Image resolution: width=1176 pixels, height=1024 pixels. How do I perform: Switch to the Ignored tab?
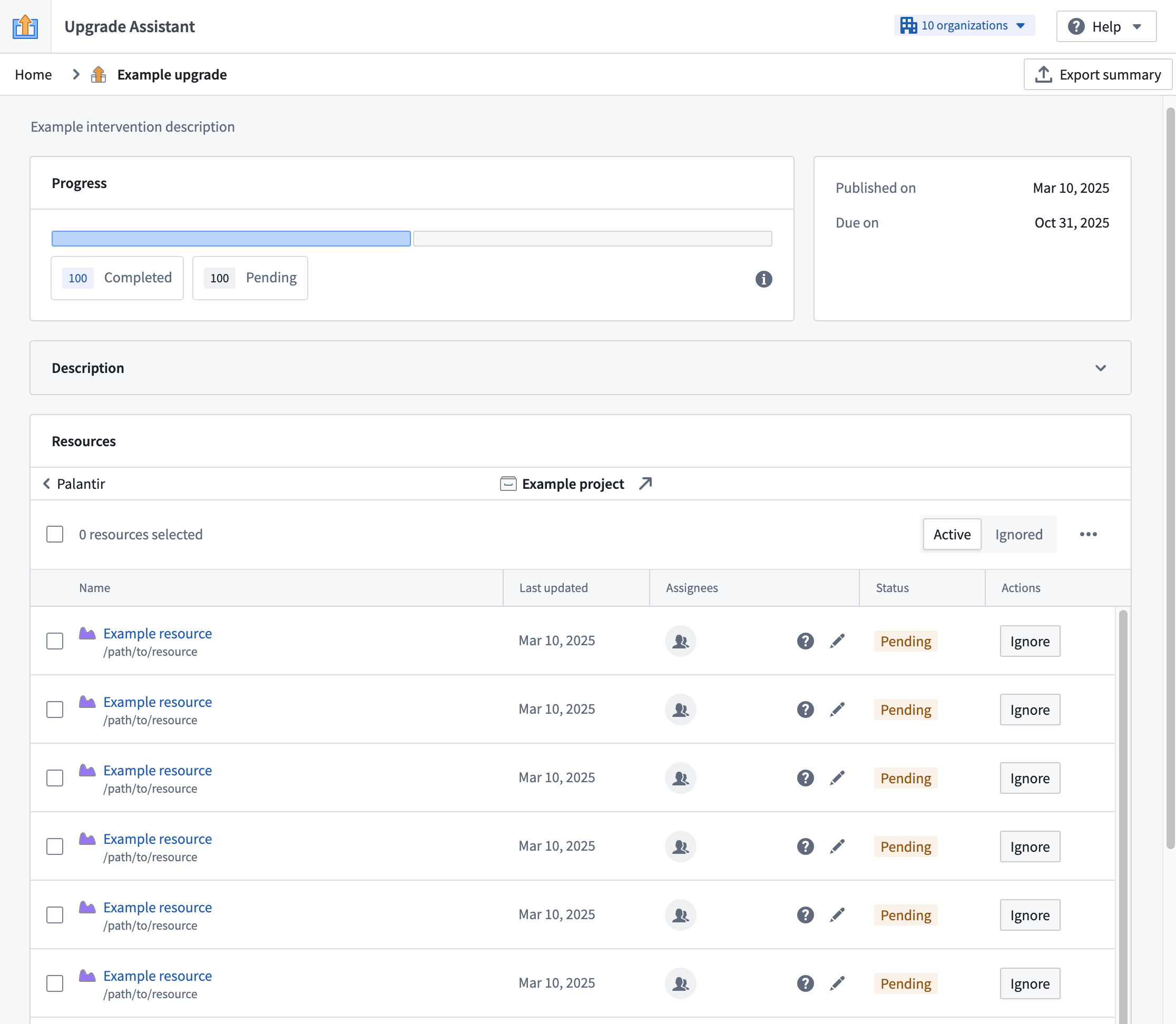(1018, 534)
